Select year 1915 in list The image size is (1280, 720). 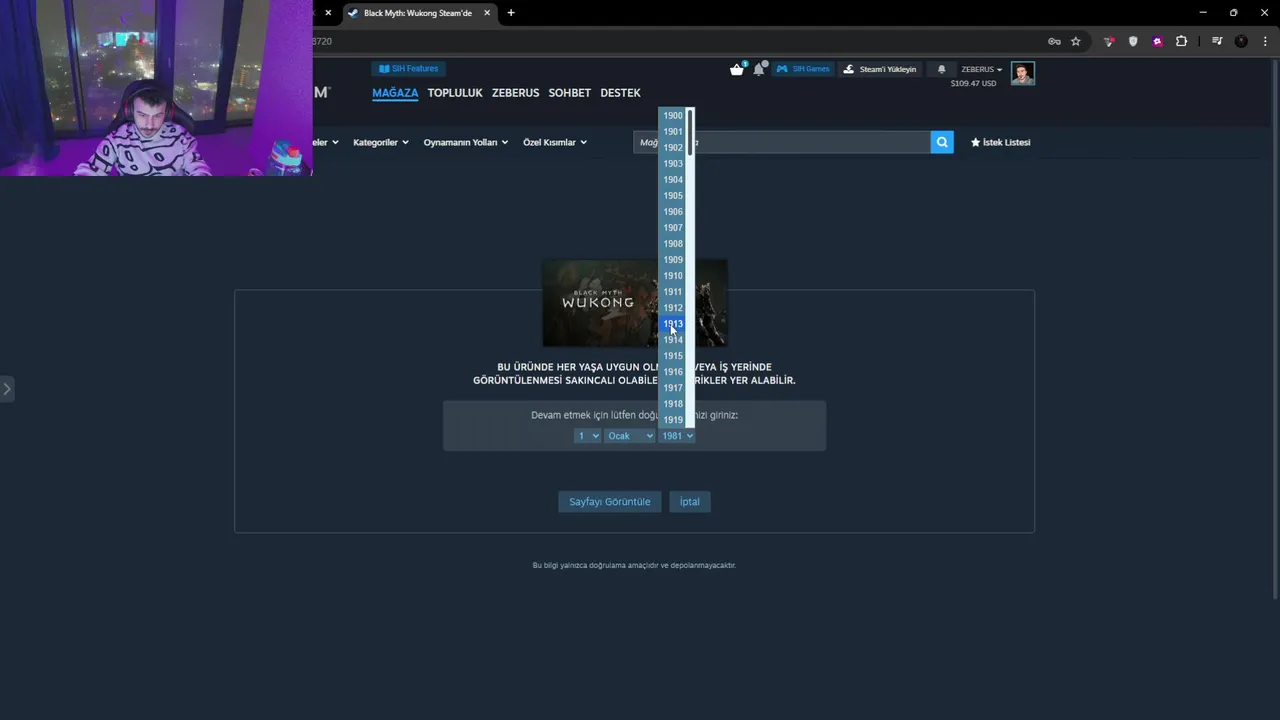coord(673,356)
